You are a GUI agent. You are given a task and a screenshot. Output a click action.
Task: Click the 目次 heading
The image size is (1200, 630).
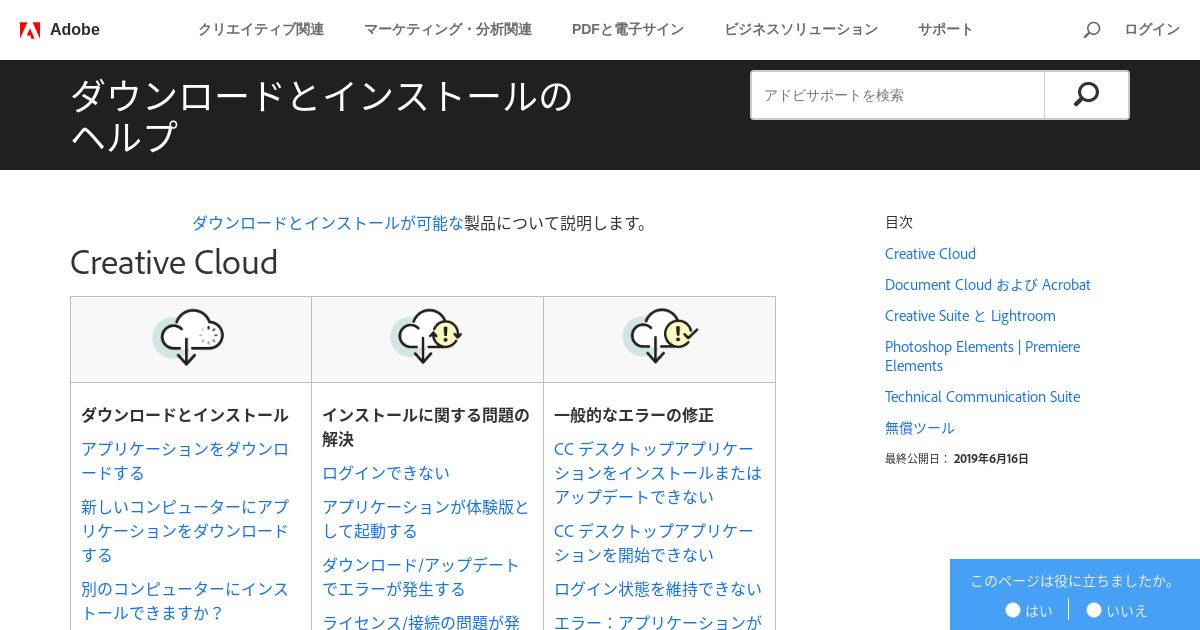pyautogui.click(x=899, y=222)
